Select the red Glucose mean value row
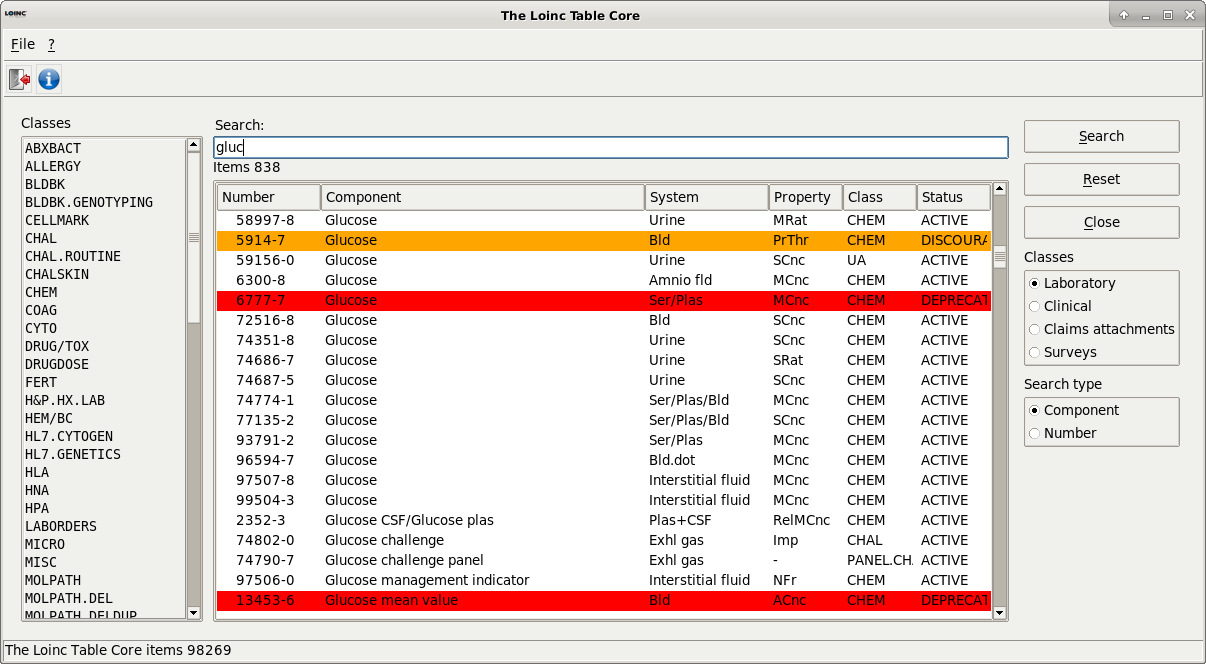 click(604, 600)
